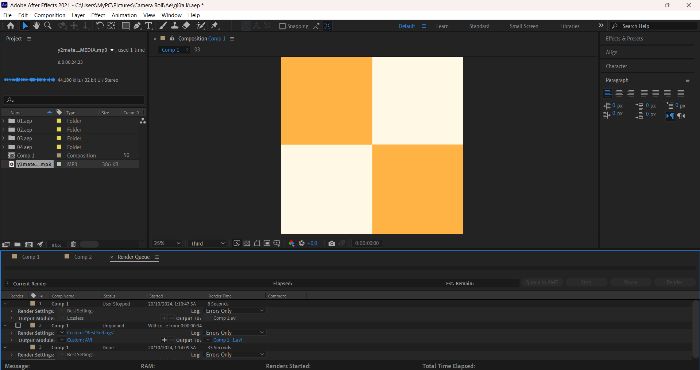Click the Queue in AME button
This screenshot has height=370, width=700.
pyautogui.click(x=542, y=283)
